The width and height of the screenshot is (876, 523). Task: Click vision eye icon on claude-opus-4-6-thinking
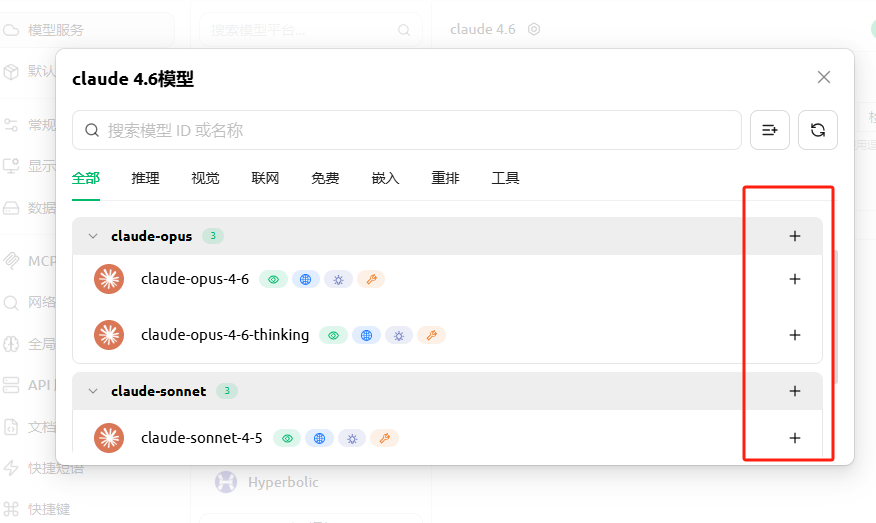pyautogui.click(x=334, y=335)
